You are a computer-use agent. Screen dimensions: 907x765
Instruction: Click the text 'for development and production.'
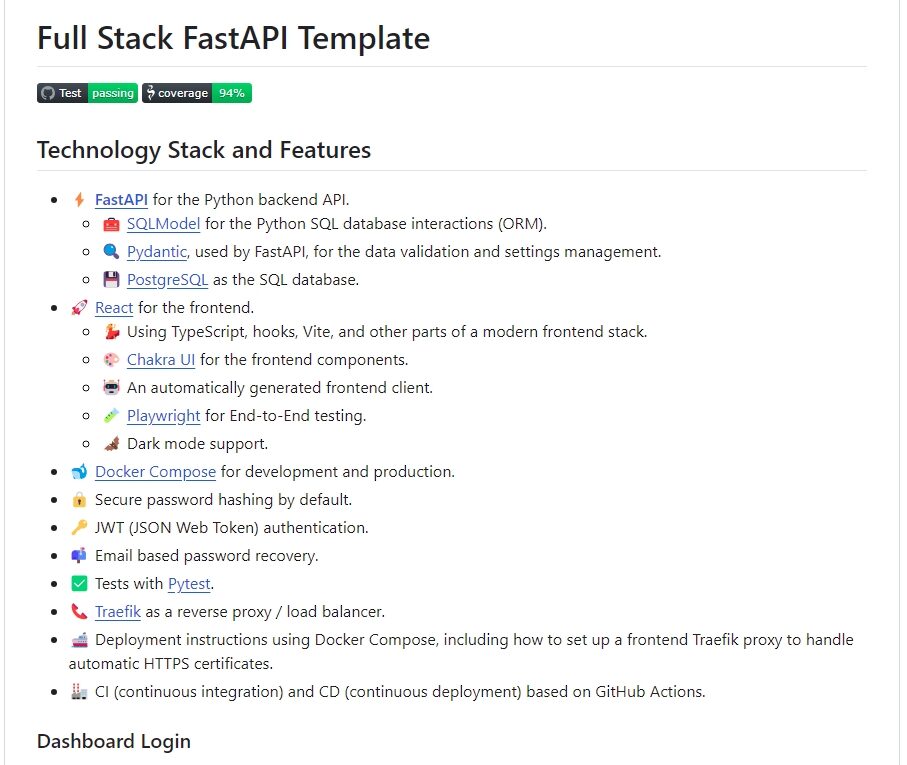pyautogui.click(x=338, y=472)
